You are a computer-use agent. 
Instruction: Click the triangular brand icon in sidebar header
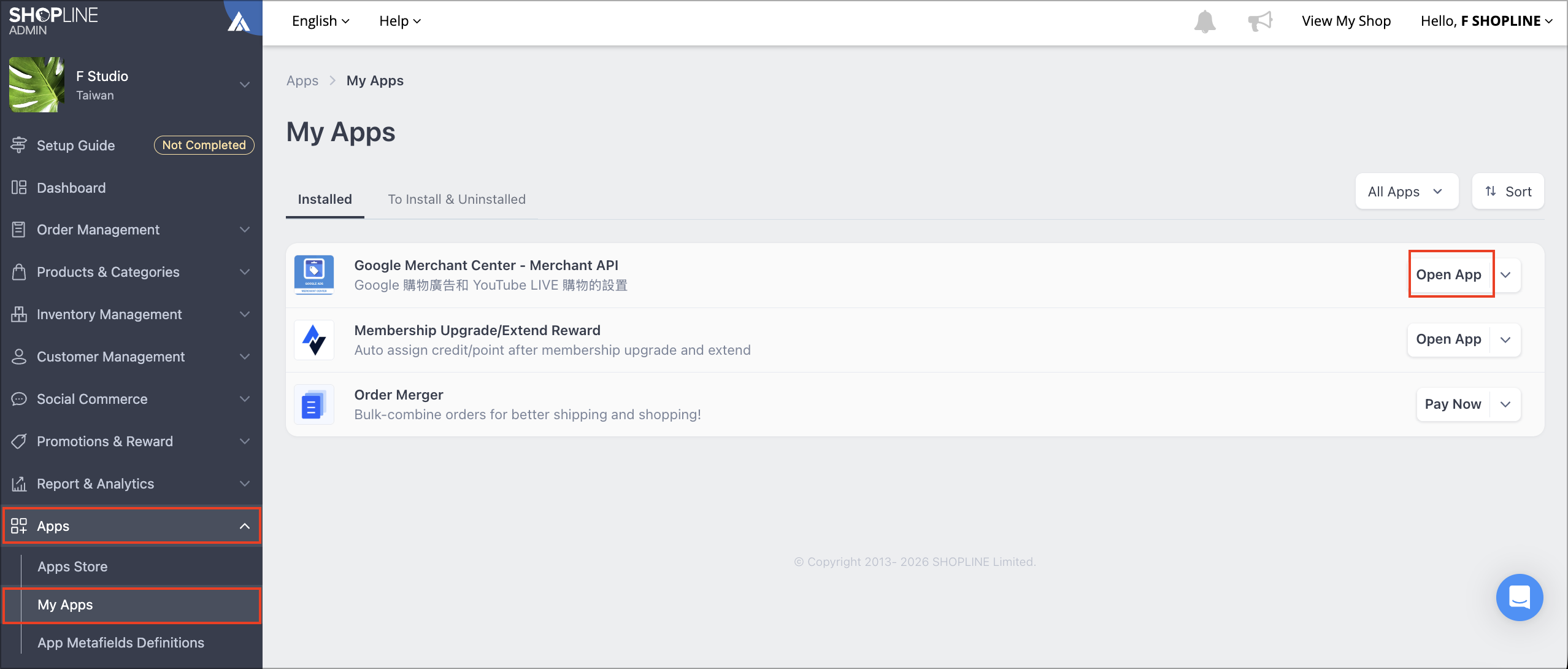pos(239,22)
